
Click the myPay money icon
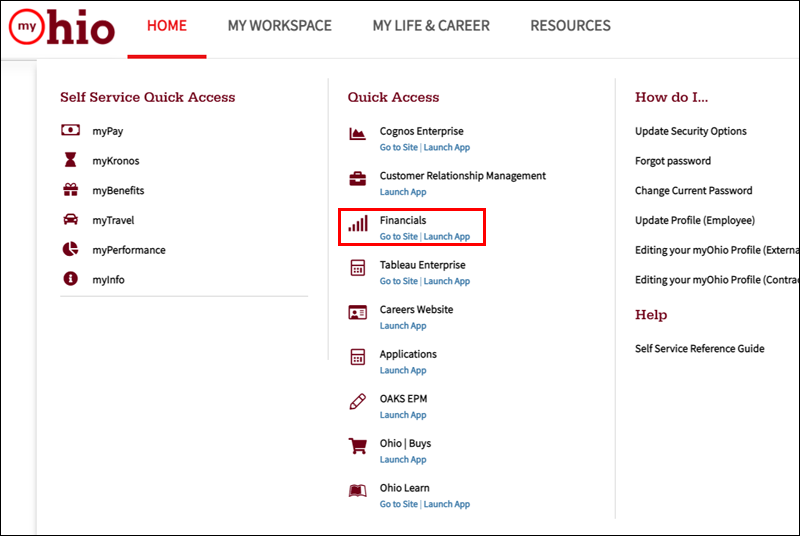coord(70,130)
